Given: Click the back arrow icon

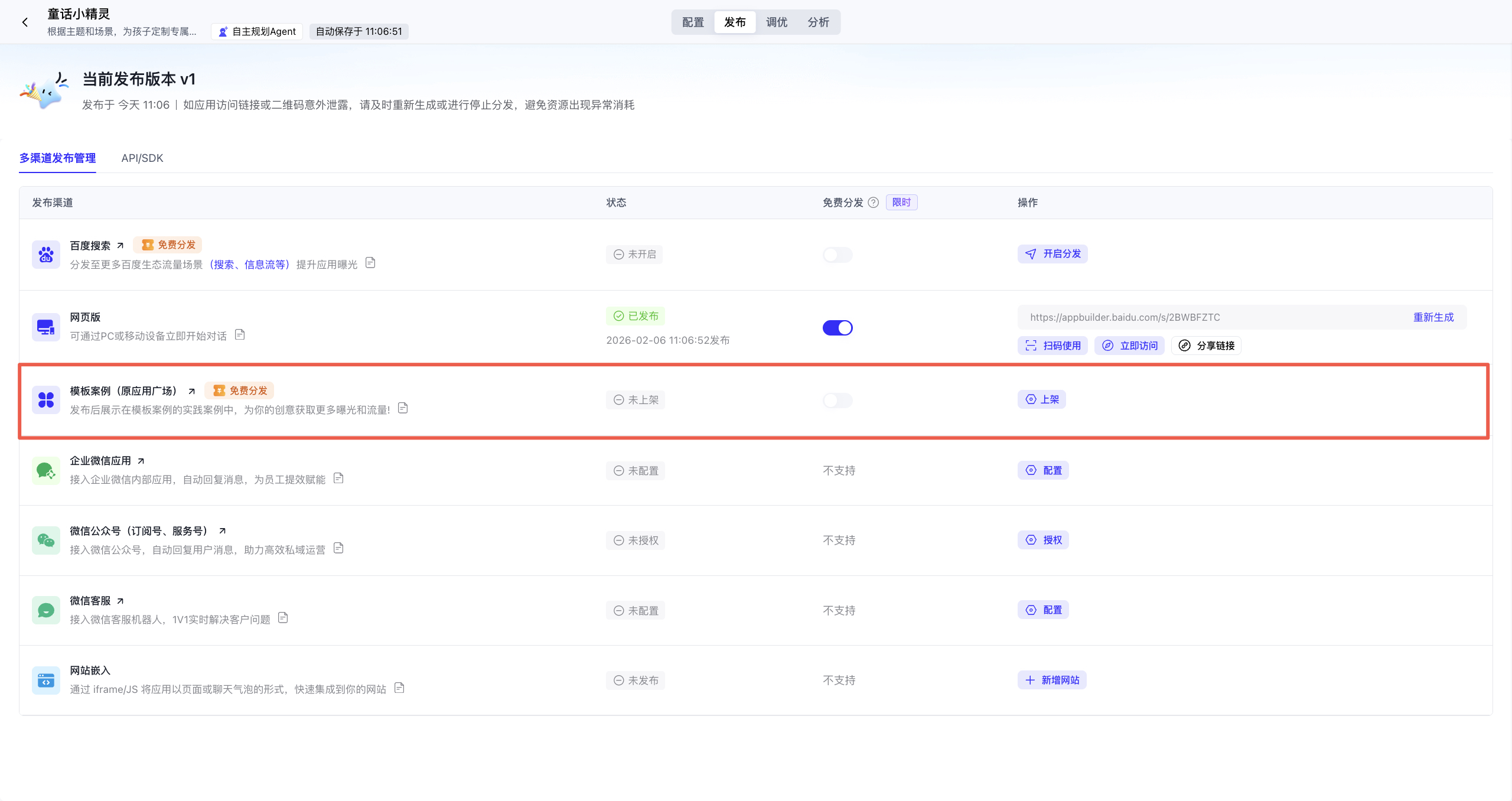Looking at the screenshot, I should pos(25,22).
